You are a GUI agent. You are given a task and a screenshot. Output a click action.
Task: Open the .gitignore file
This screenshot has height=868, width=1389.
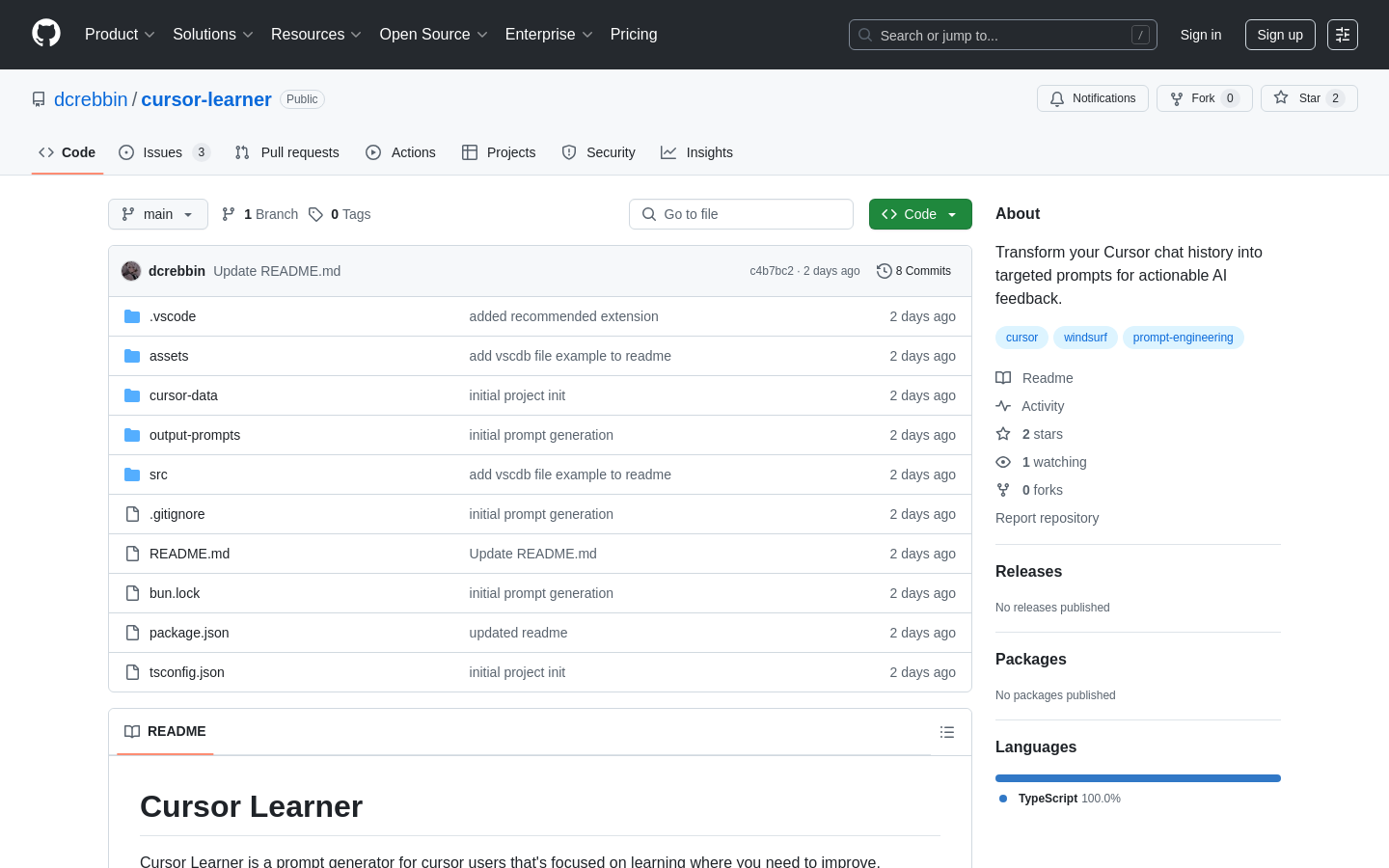pos(177,514)
